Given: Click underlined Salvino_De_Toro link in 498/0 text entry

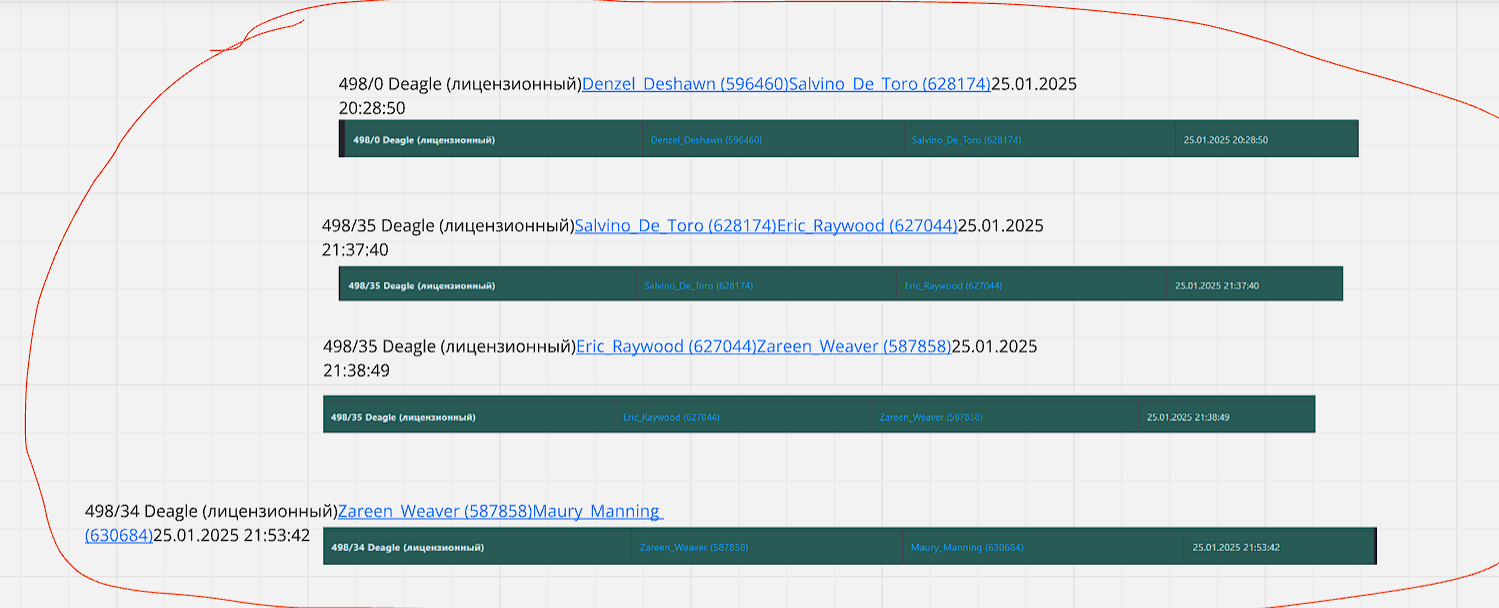Looking at the screenshot, I should tap(889, 84).
